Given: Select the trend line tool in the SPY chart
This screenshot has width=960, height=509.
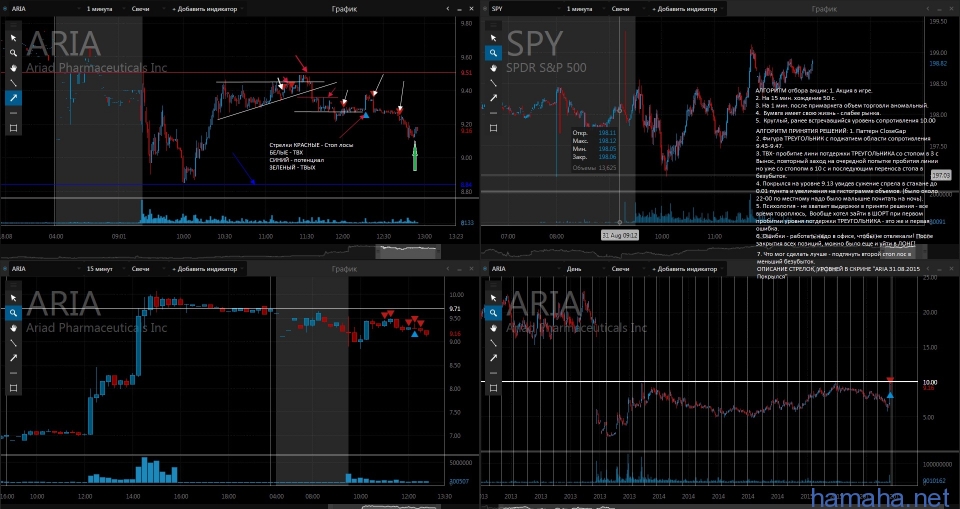Looking at the screenshot, I should tap(493, 83).
